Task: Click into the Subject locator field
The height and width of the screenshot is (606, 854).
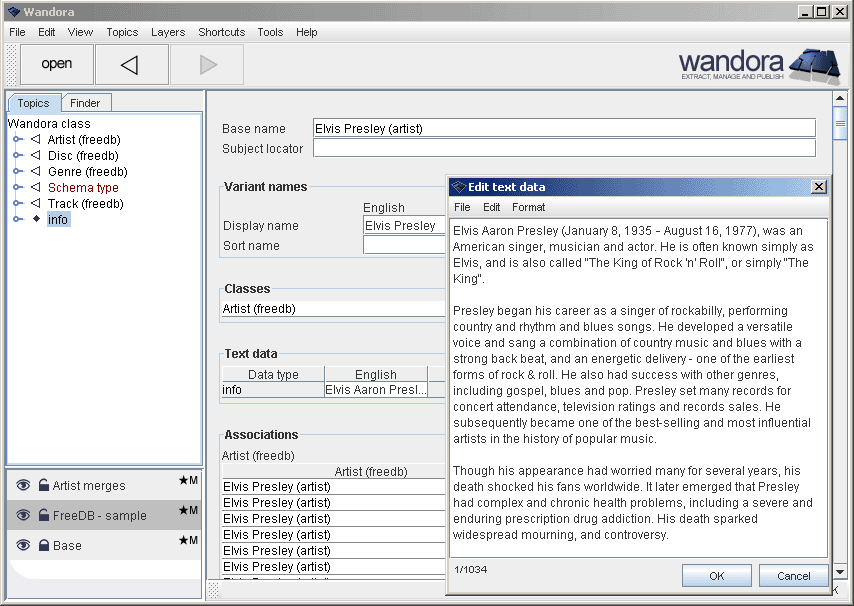Action: click(563, 149)
